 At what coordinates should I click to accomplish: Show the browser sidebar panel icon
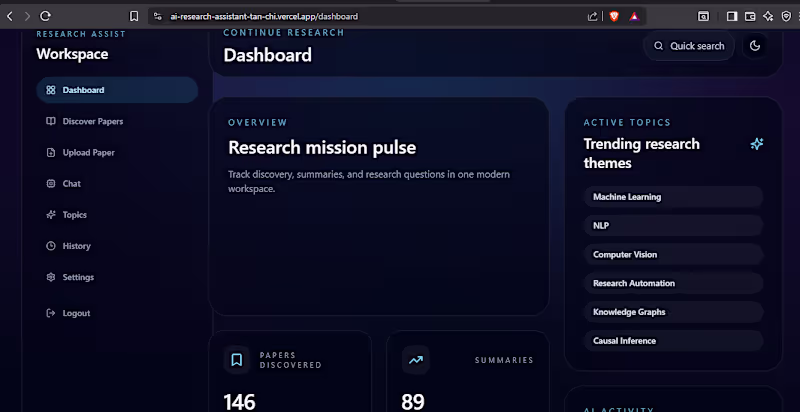(x=732, y=16)
